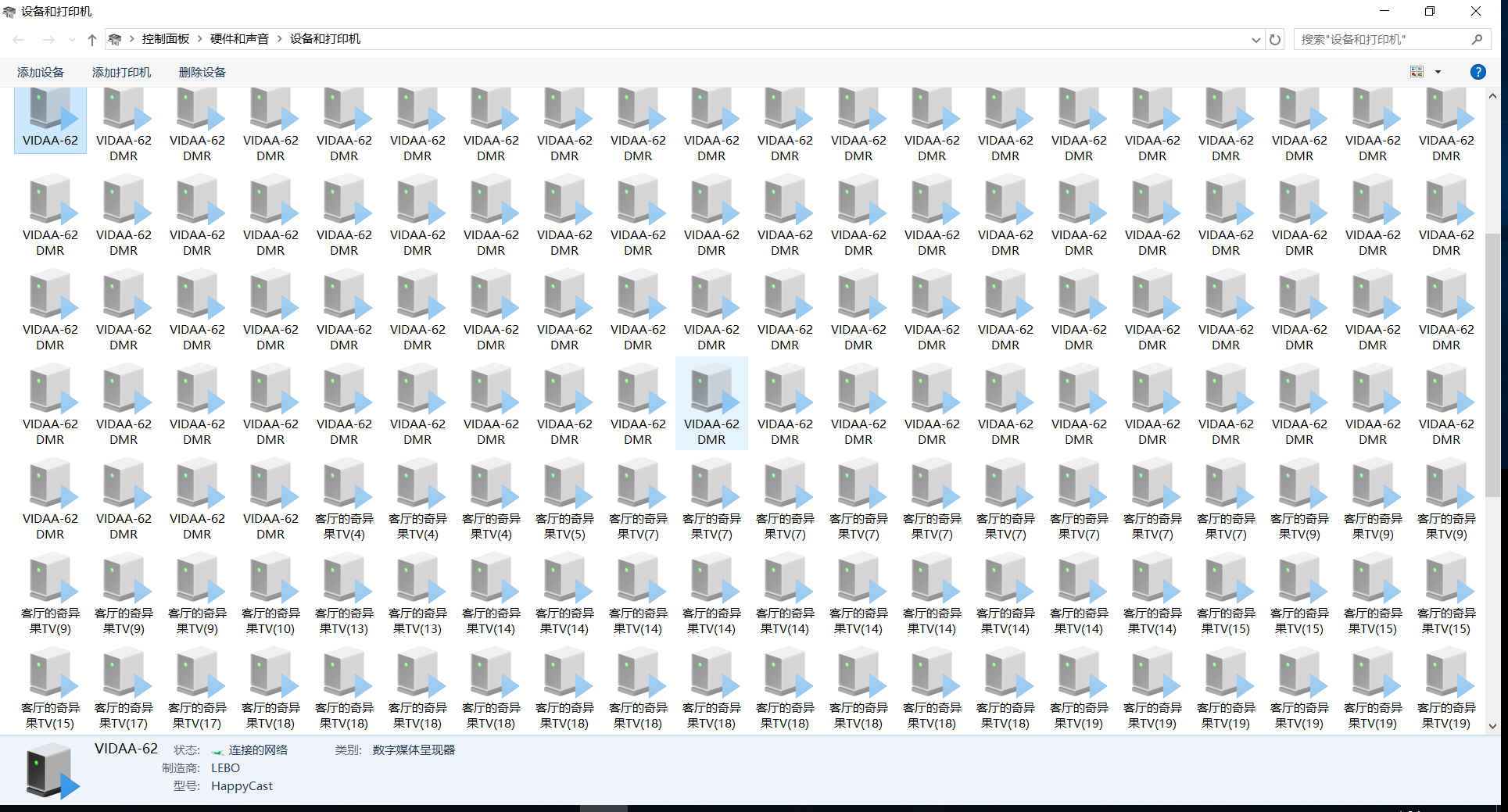Click the search magnifier icon
The width and height of the screenshot is (1508, 812).
pos(1477,40)
